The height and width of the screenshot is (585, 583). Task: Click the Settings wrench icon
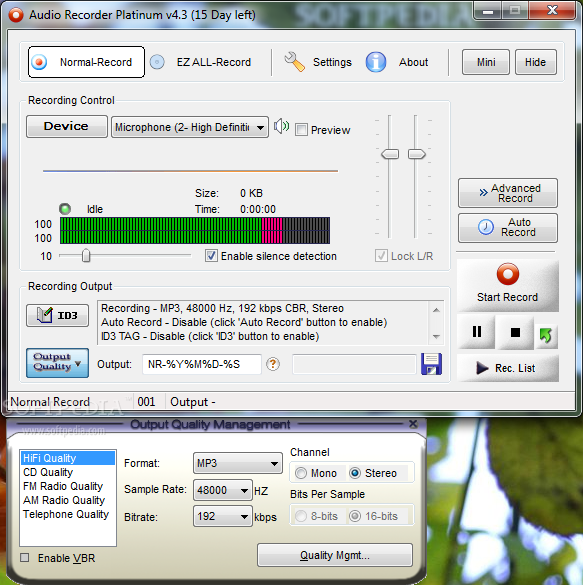click(294, 62)
